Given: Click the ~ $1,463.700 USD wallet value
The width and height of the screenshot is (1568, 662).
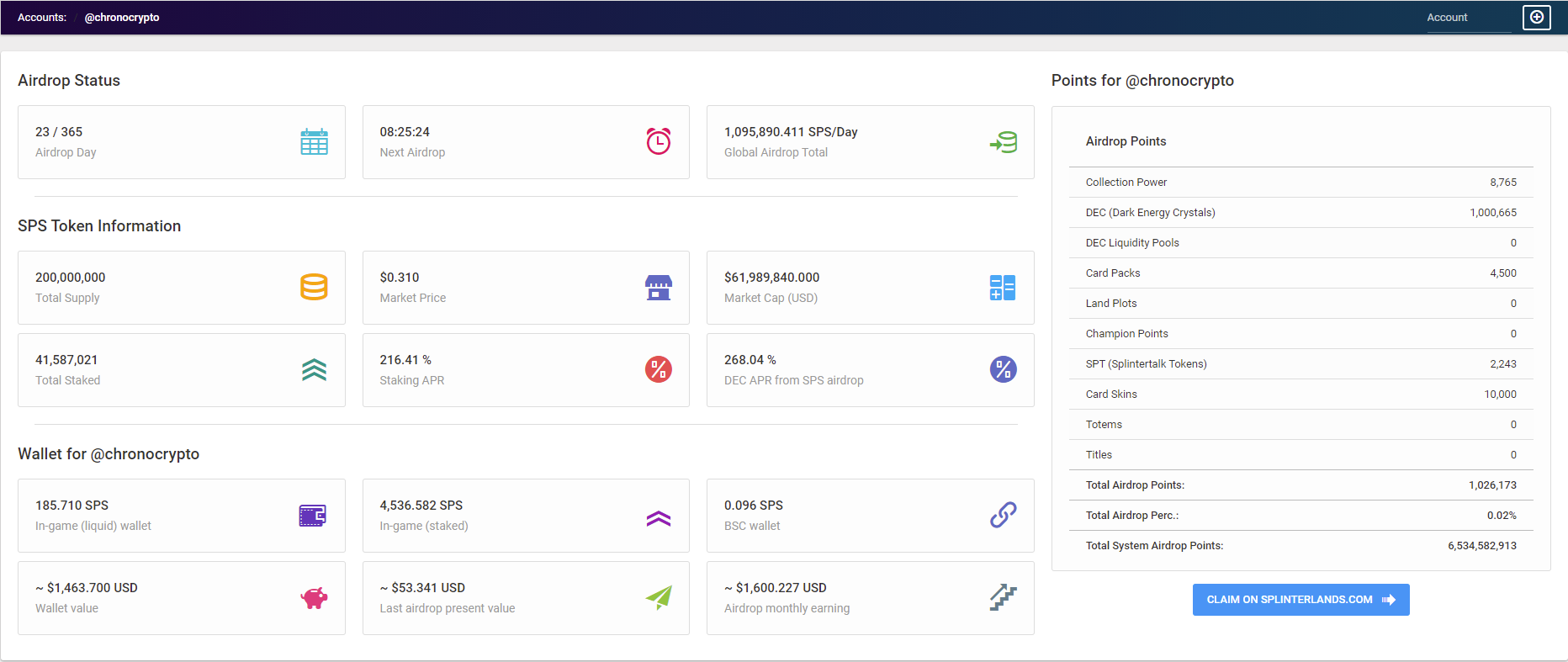Looking at the screenshot, I should tap(87, 588).
